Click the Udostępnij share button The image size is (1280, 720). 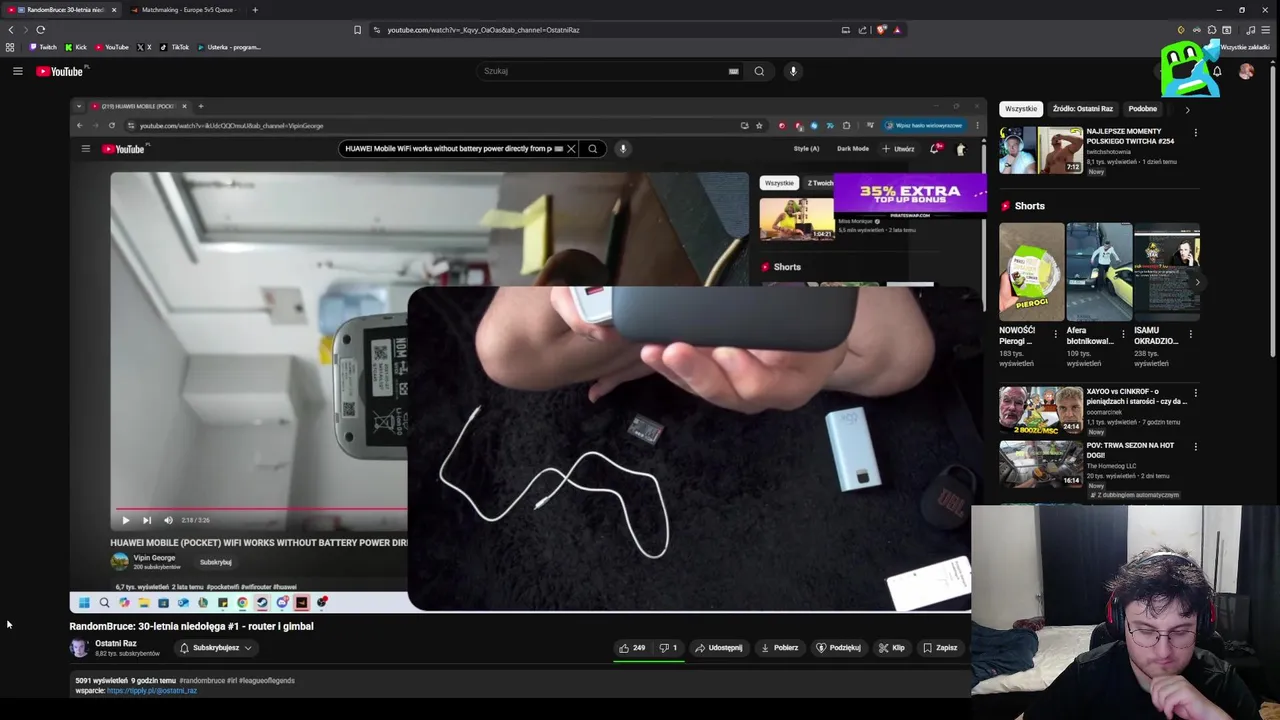[718, 648]
